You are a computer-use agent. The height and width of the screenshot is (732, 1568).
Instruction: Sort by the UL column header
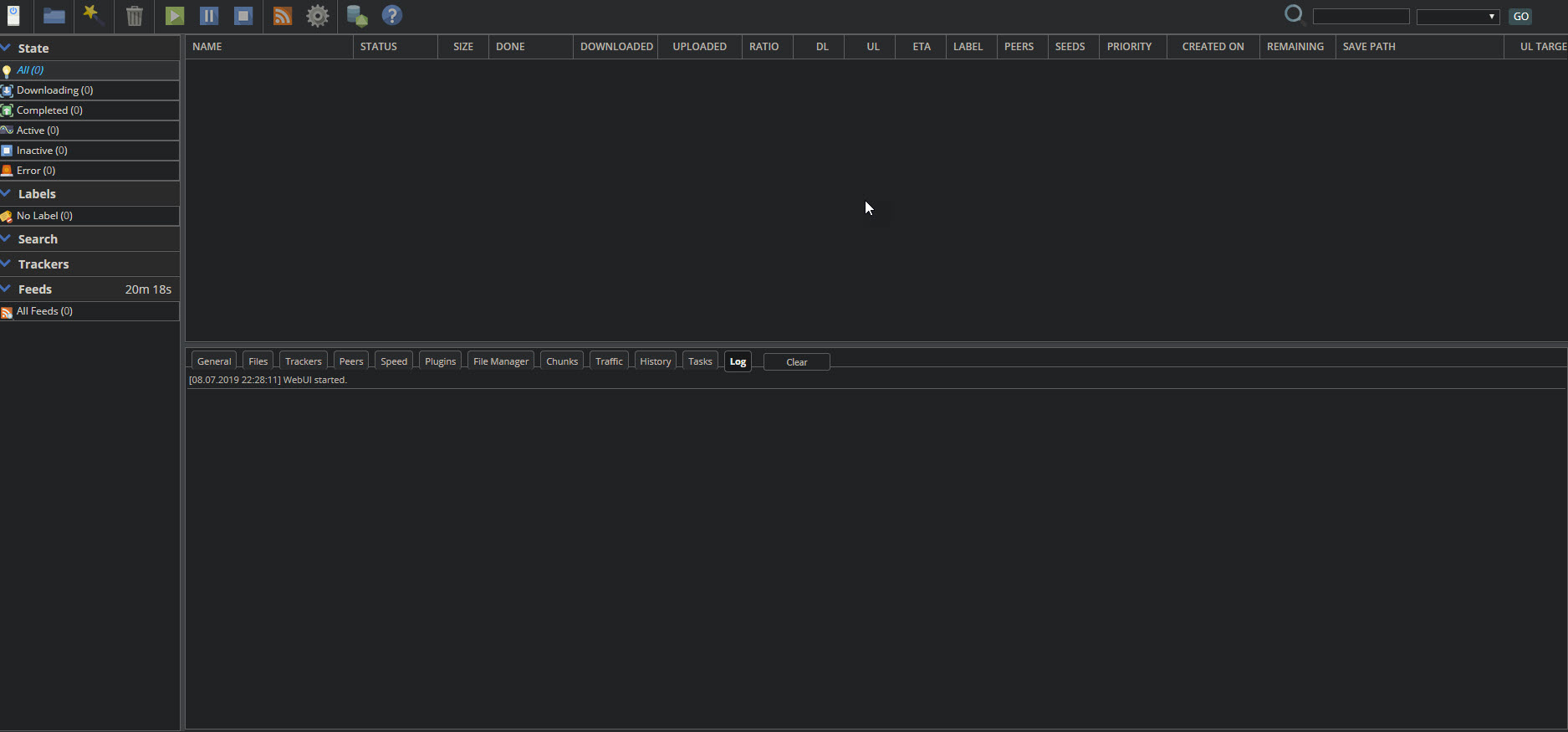870,47
